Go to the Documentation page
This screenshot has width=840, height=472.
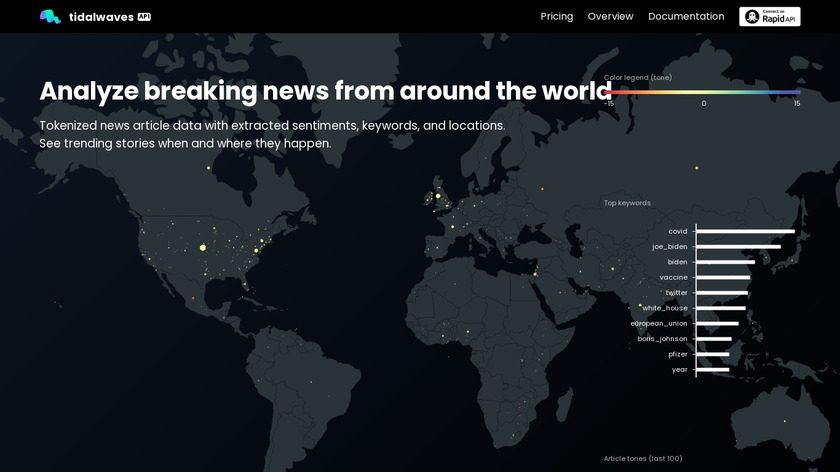686,17
